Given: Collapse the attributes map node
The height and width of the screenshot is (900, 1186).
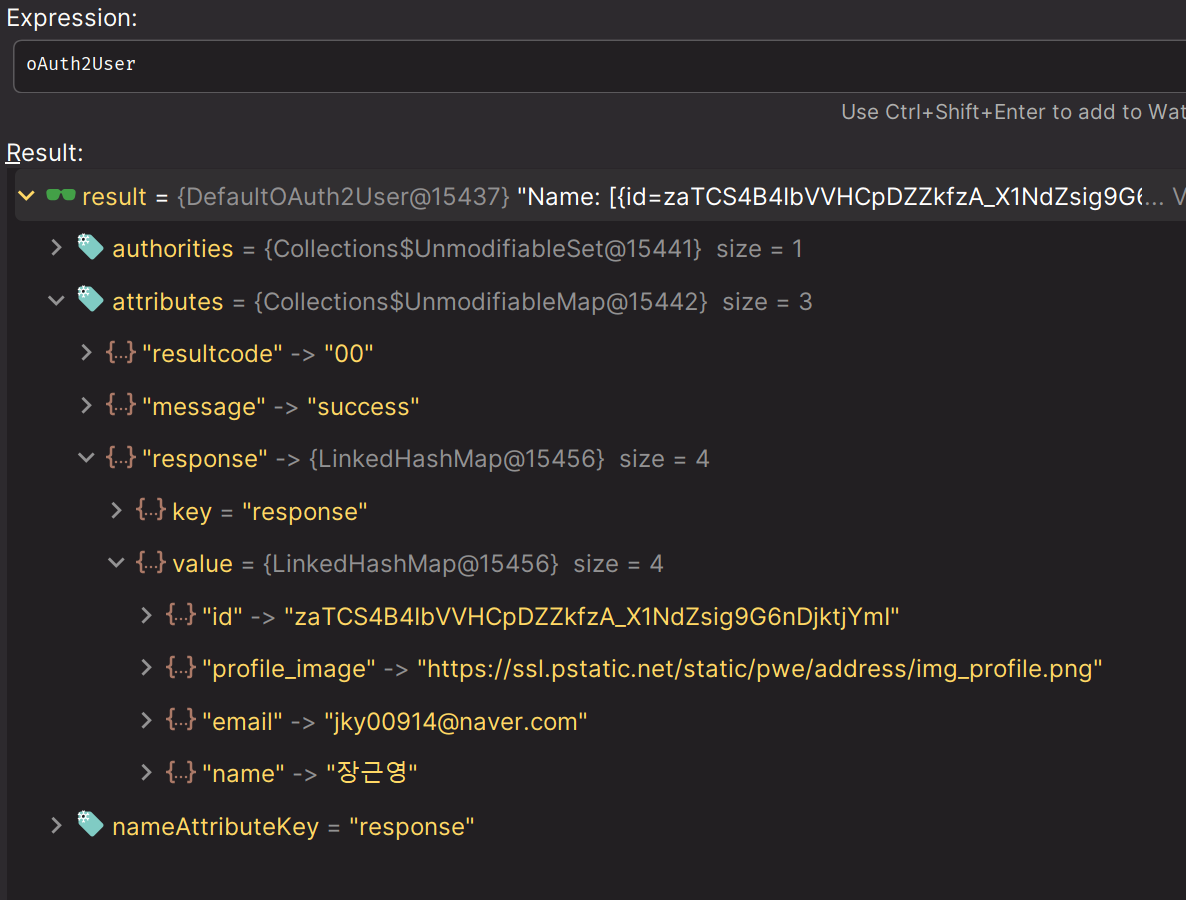Looking at the screenshot, I should point(57,301).
